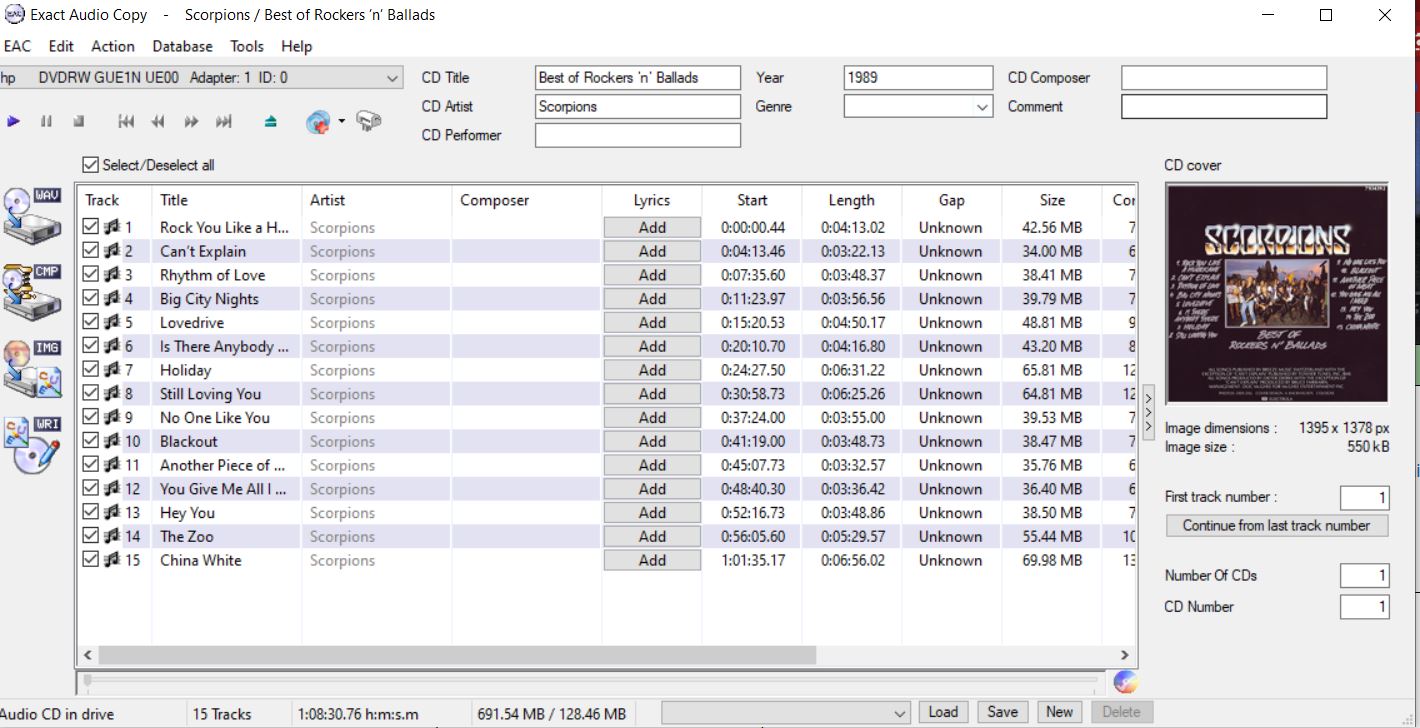Screen dimensions: 1420x728
Task: Uncheck track 1 Rock You Like a H...
Action: 91,227
